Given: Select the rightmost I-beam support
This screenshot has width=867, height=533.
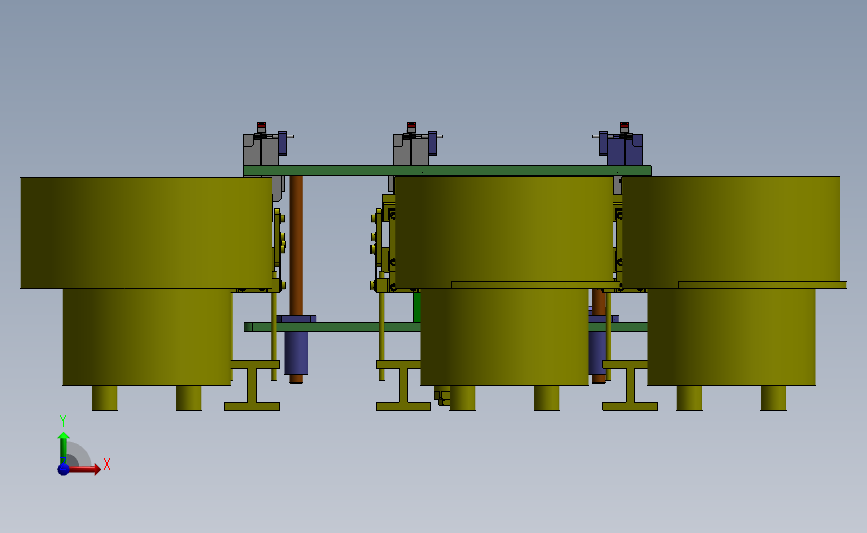Looking at the screenshot, I should click(630, 385).
